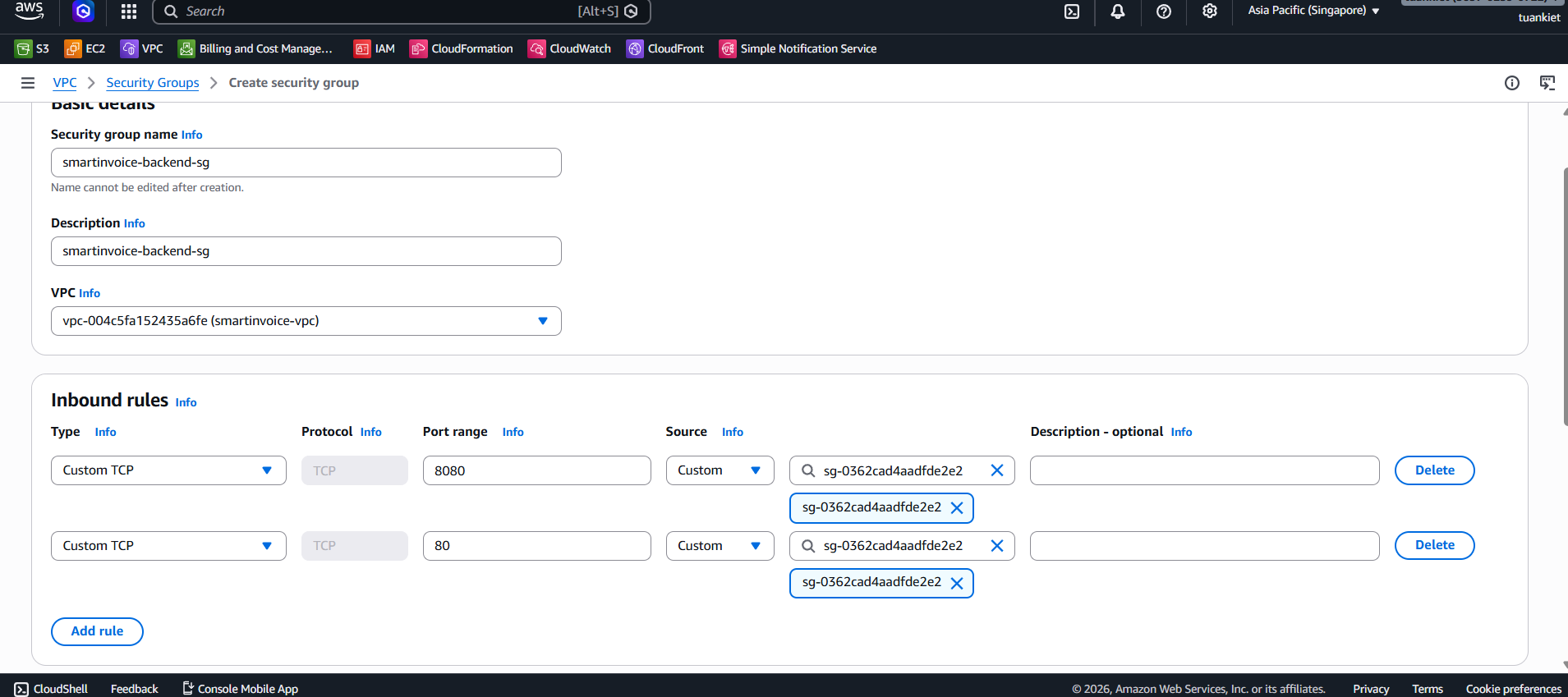The image size is (1568, 697).
Task: Open the settings gear icon
Action: click(1209, 11)
